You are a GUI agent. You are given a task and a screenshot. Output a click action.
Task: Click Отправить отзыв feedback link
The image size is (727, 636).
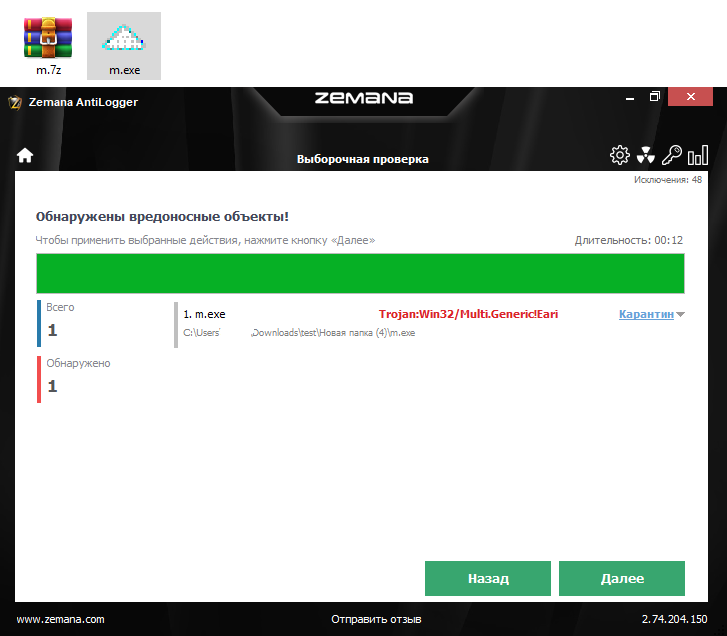click(376, 619)
